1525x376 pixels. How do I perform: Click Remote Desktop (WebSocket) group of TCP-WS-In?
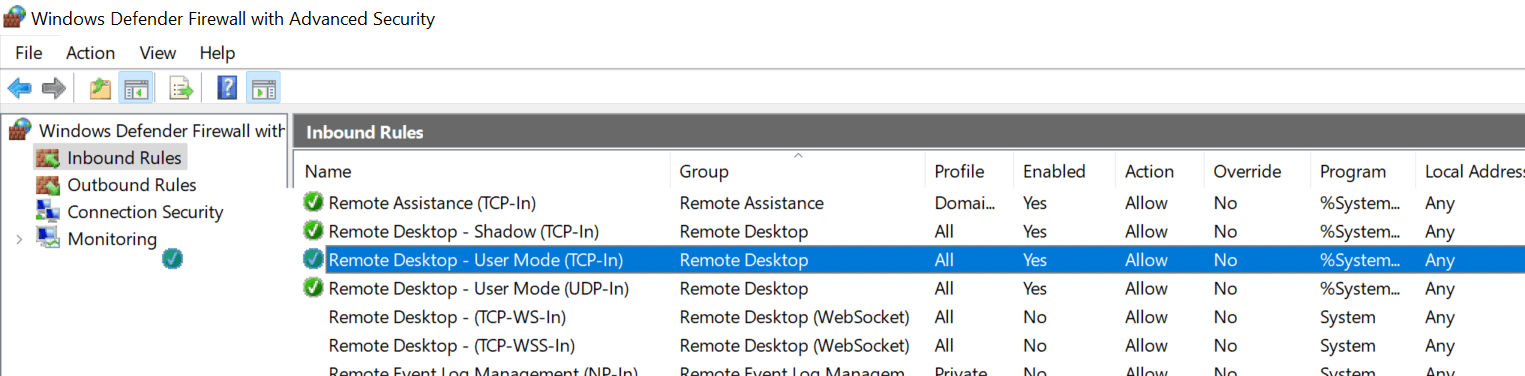794,317
